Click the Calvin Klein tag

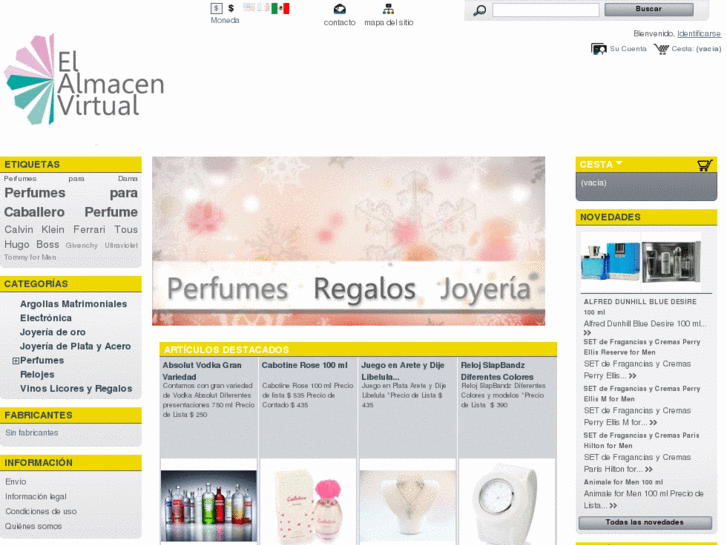pos(34,230)
